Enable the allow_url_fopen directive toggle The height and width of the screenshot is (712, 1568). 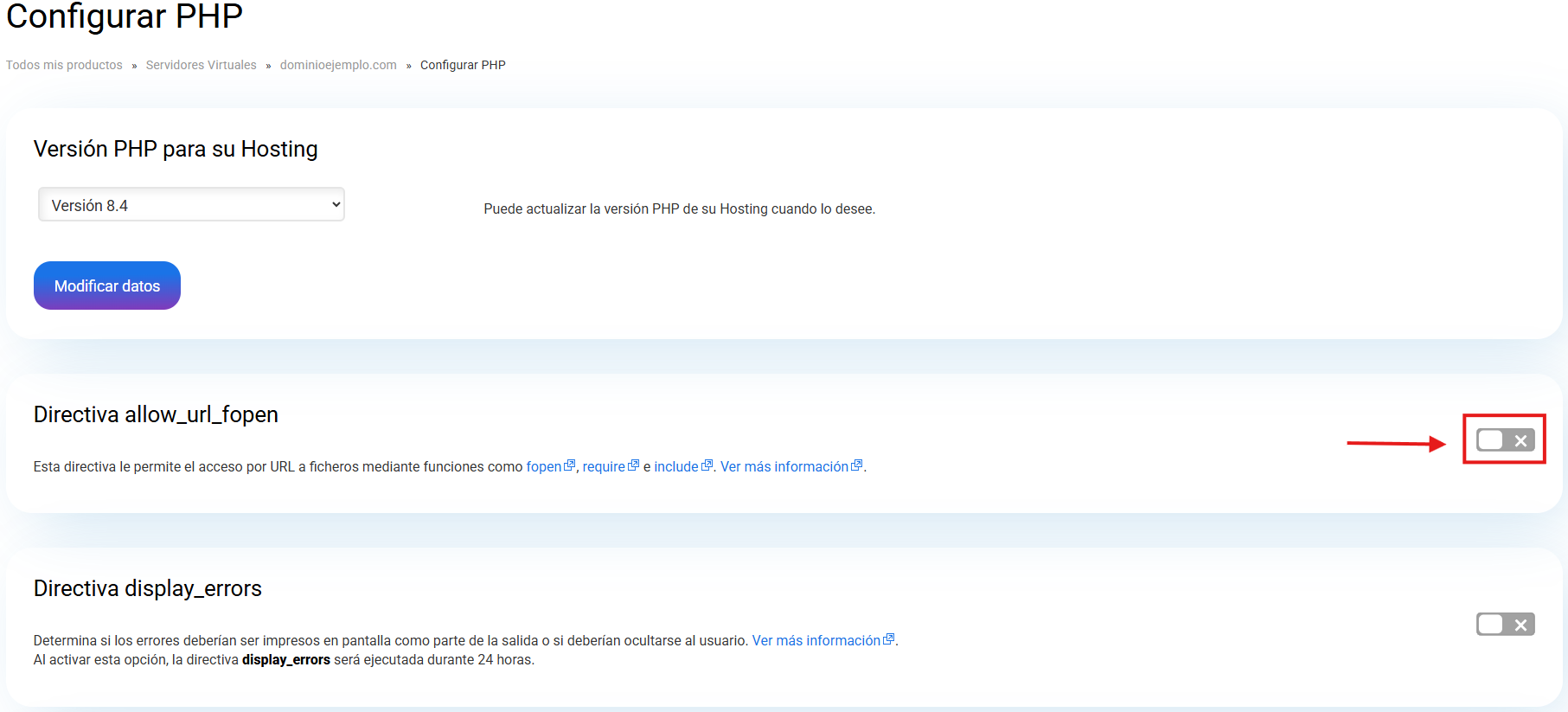coord(1505,440)
